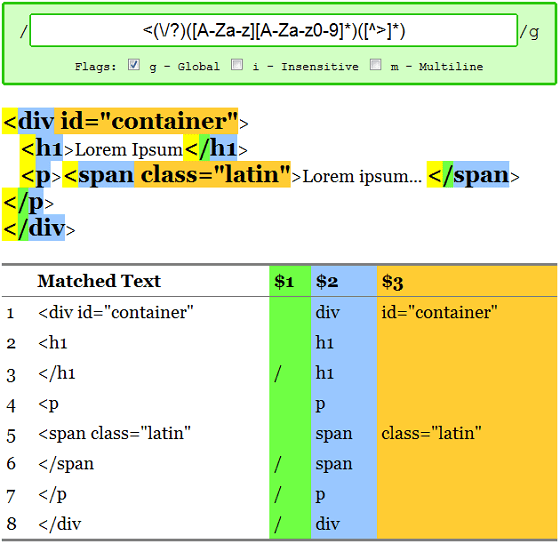Click the Matched Text column header
Image resolution: width=560 pixels, height=544 pixels.
[99, 281]
